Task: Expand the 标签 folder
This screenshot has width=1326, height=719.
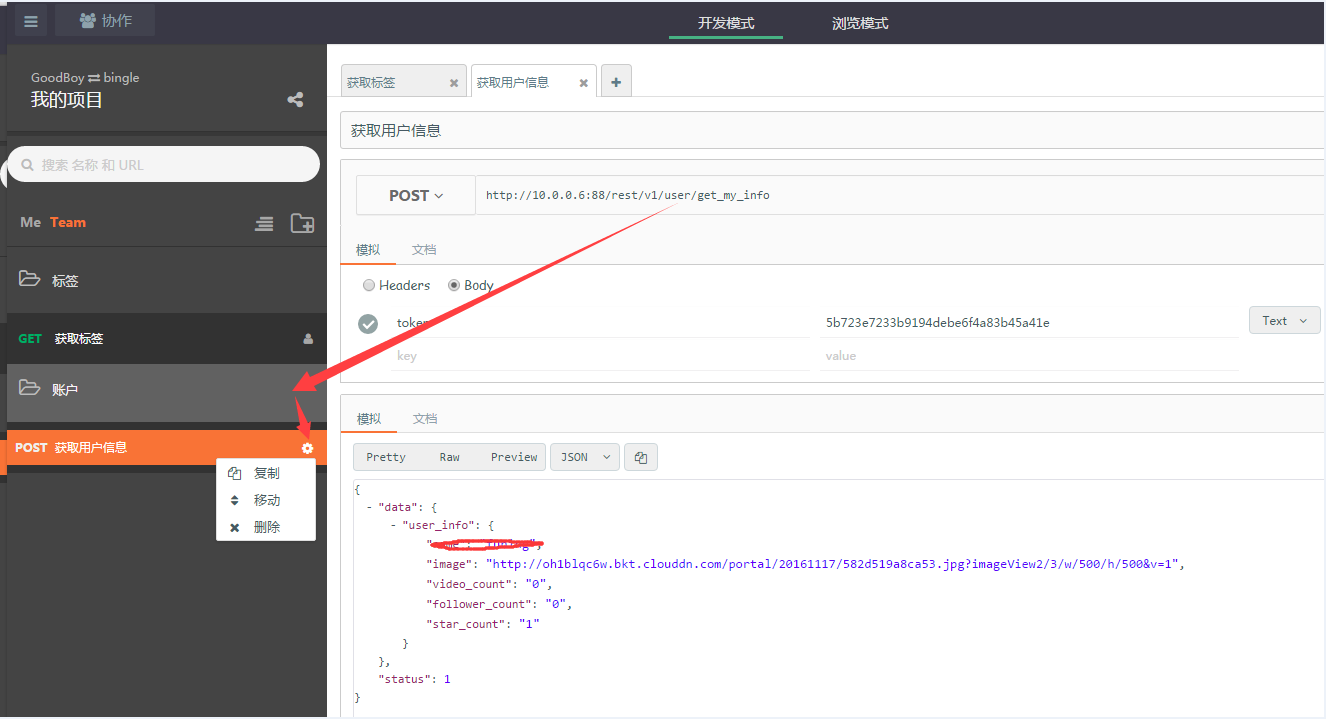Action: pyautogui.click(x=167, y=281)
